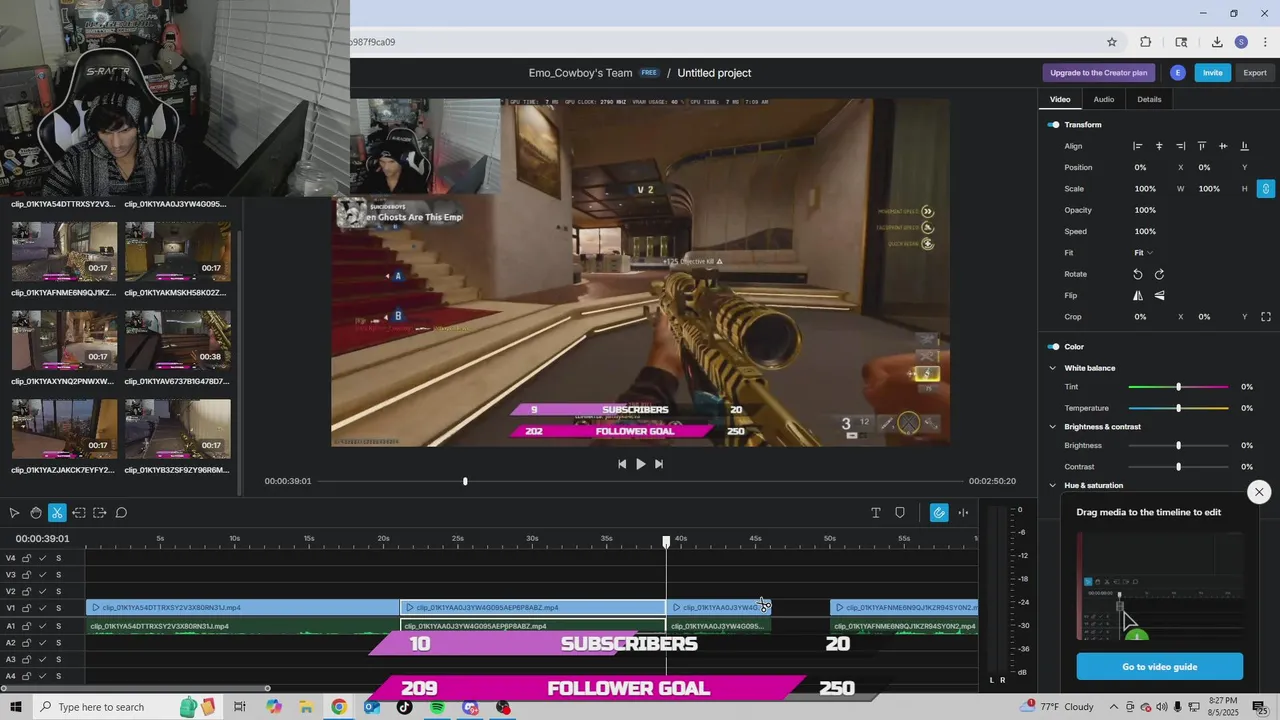
Task: Collapse the Brightness & contrast section
Action: [1052, 427]
